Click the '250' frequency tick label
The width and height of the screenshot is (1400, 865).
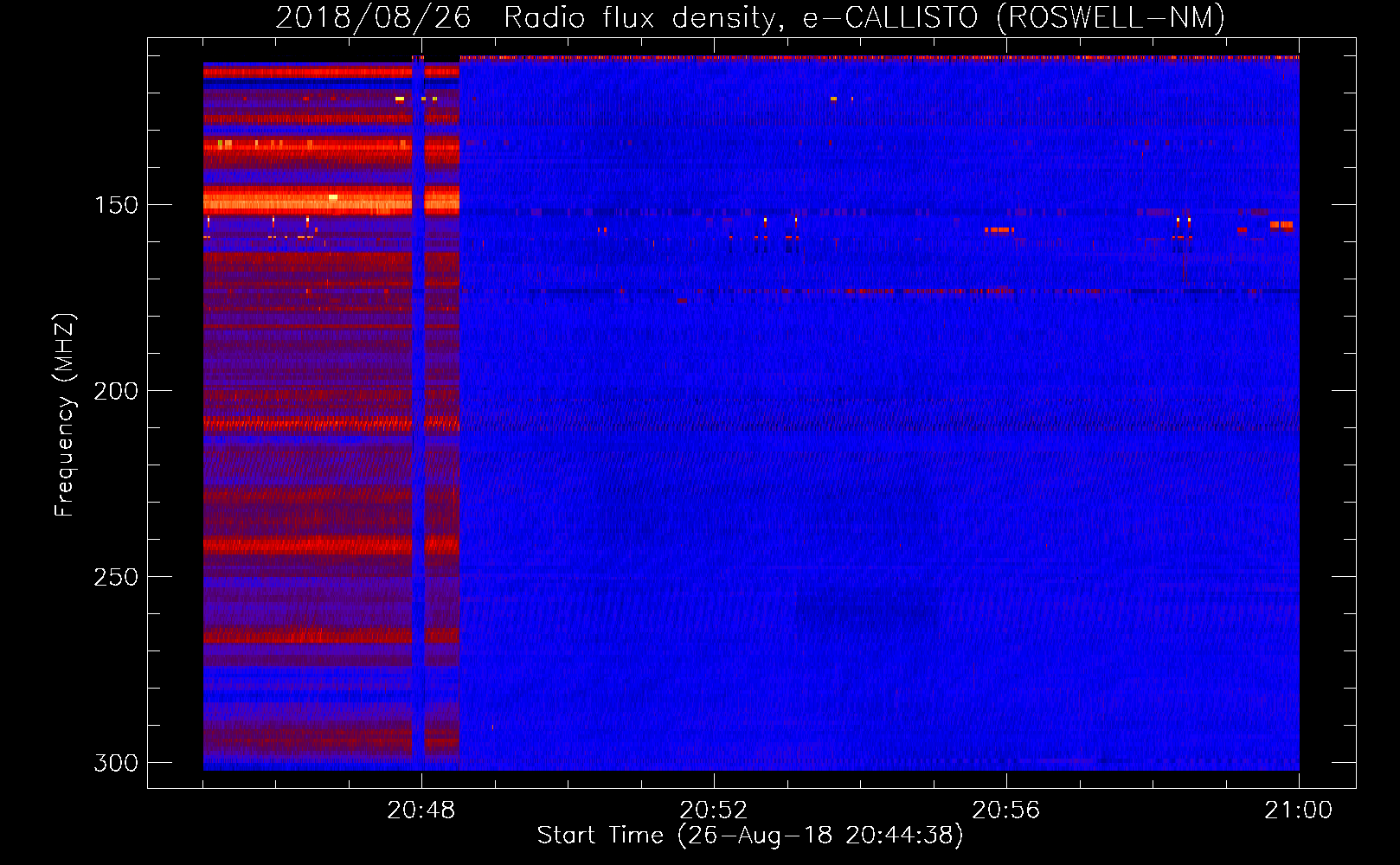click(116, 577)
